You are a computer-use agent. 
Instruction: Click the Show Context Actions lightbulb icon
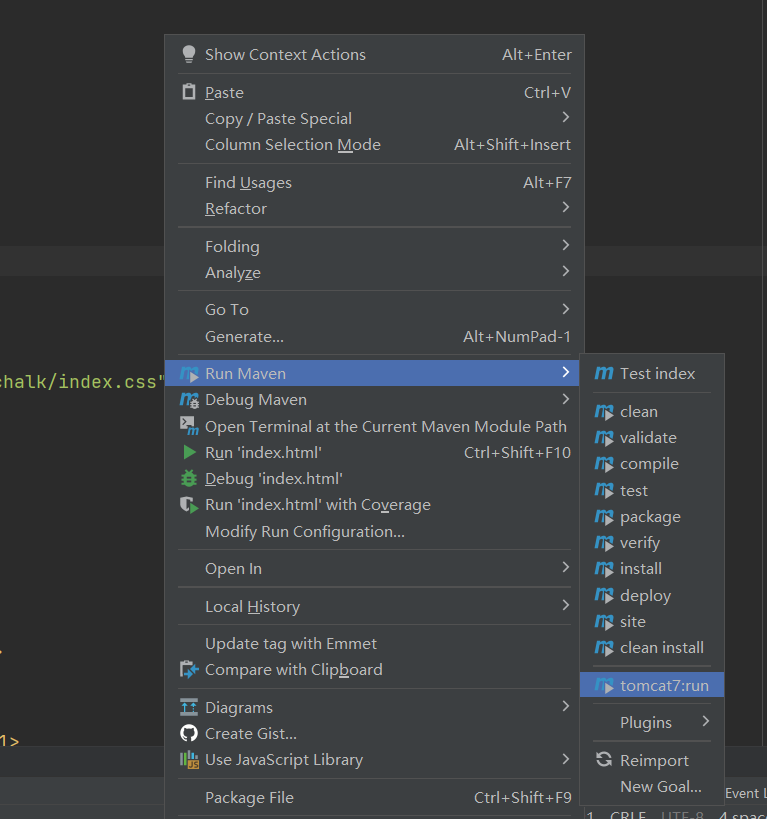(189, 55)
